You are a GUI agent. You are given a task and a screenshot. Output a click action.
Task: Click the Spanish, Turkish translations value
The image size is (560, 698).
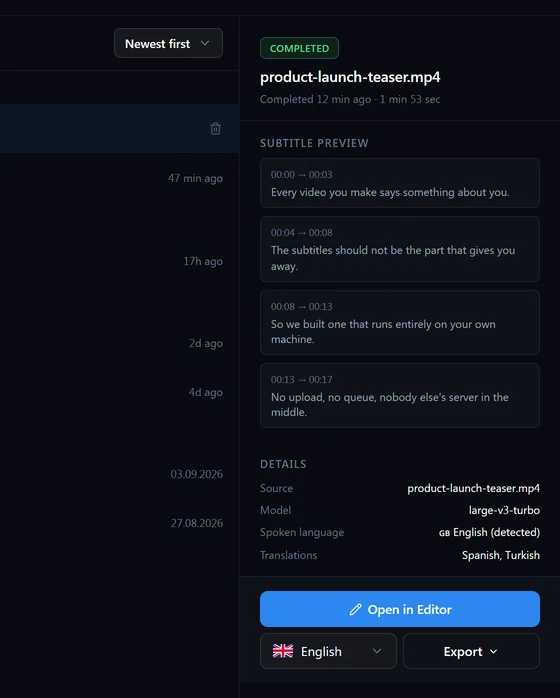point(501,555)
